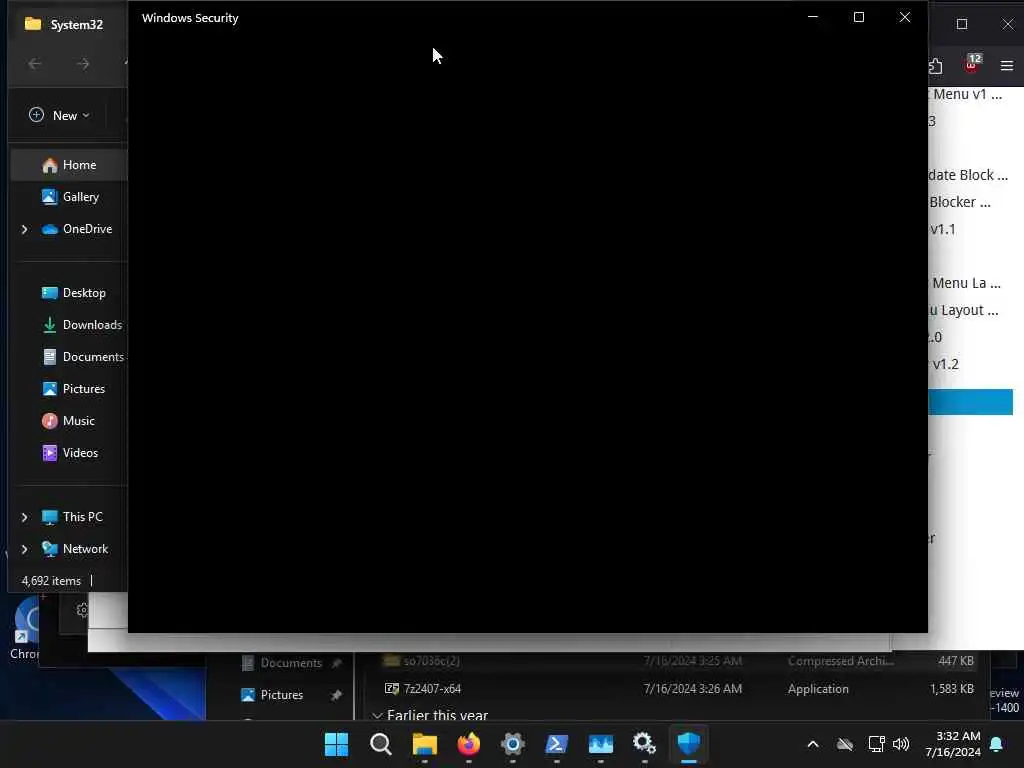Click the Back arrow in File Explorer
This screenshot has height=768, width=1024.
click(x=35, y=64)
